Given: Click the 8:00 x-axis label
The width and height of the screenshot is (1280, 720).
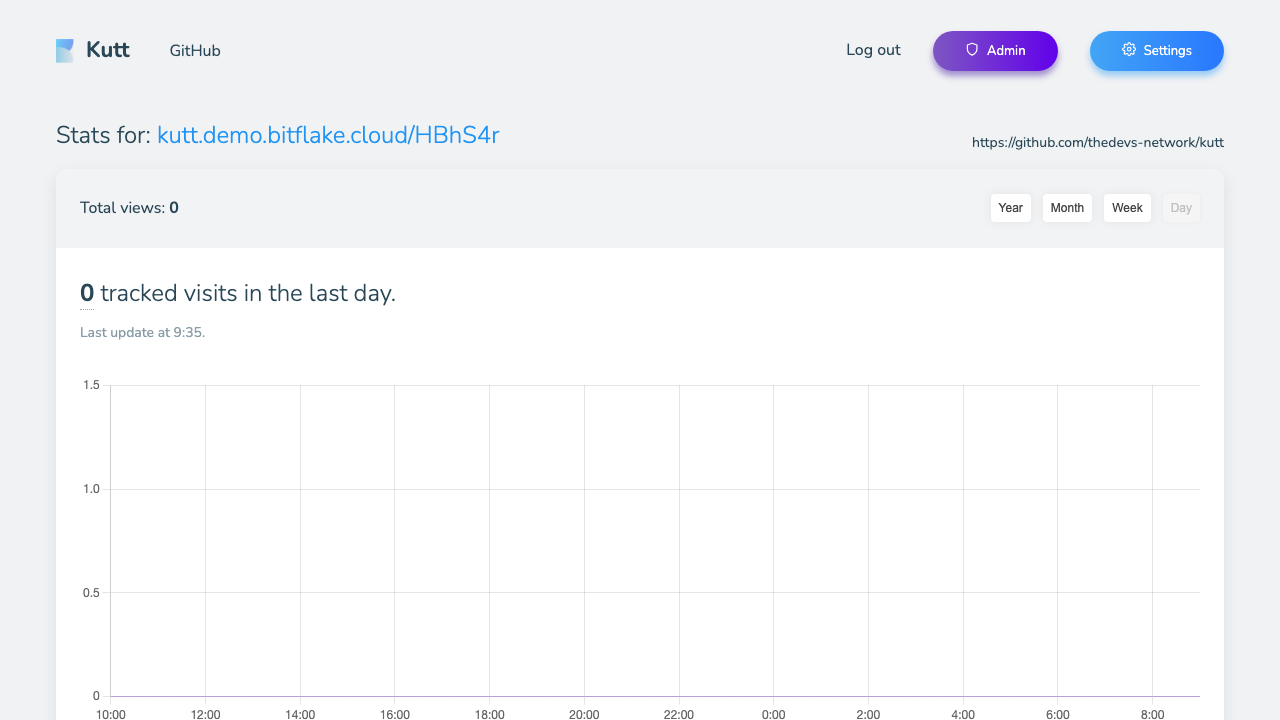Looking at the screenshot, I should click(x=1153, y=714).
